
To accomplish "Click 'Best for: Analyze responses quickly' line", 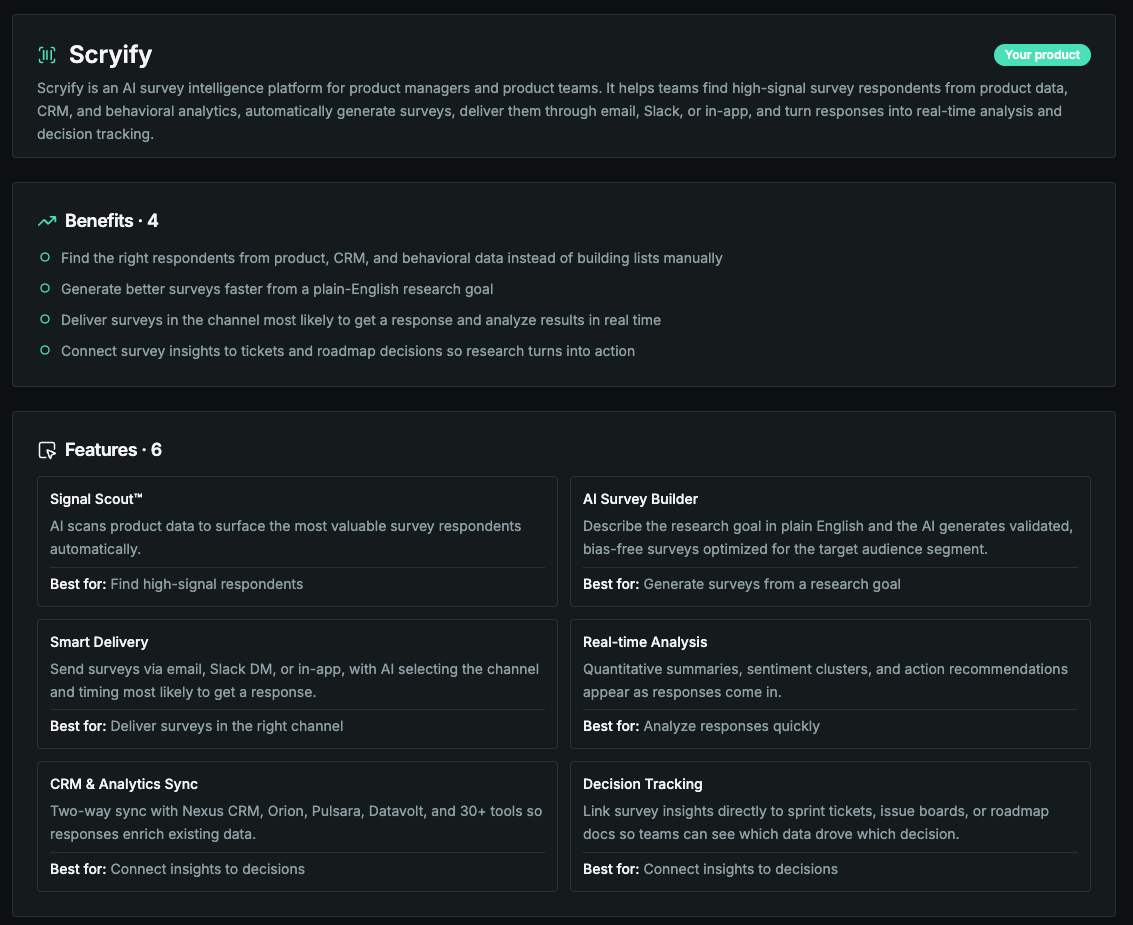I will (x=701, y=726).
